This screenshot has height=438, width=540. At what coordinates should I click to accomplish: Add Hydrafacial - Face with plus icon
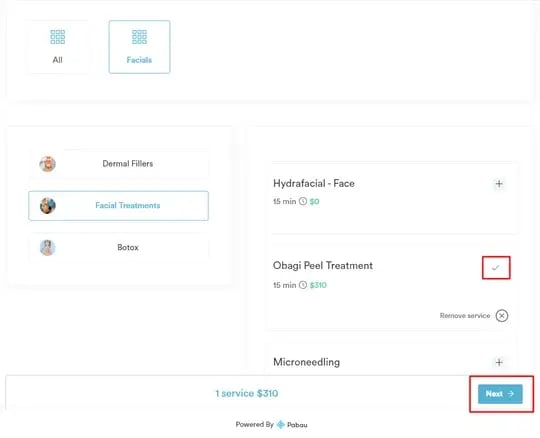[499, 184]
